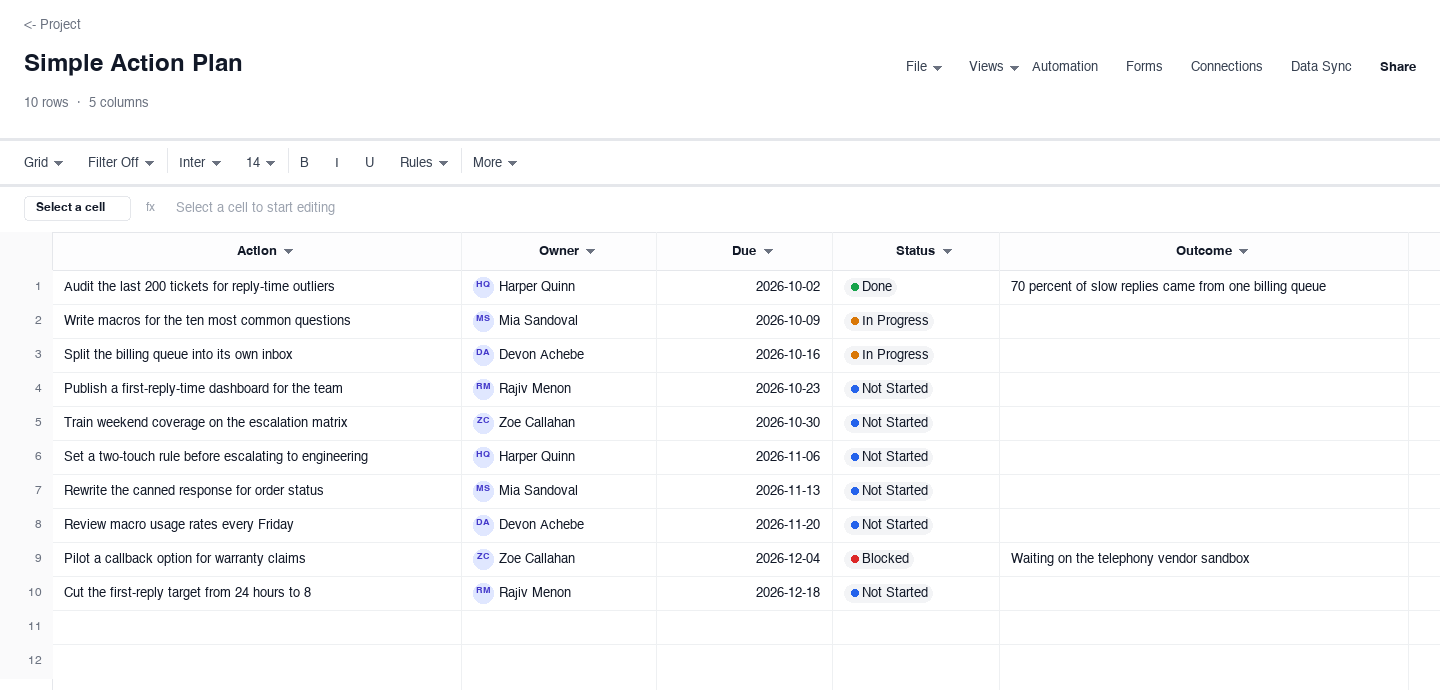
Task: Go back via the Project link
Action: click(52, 25)
